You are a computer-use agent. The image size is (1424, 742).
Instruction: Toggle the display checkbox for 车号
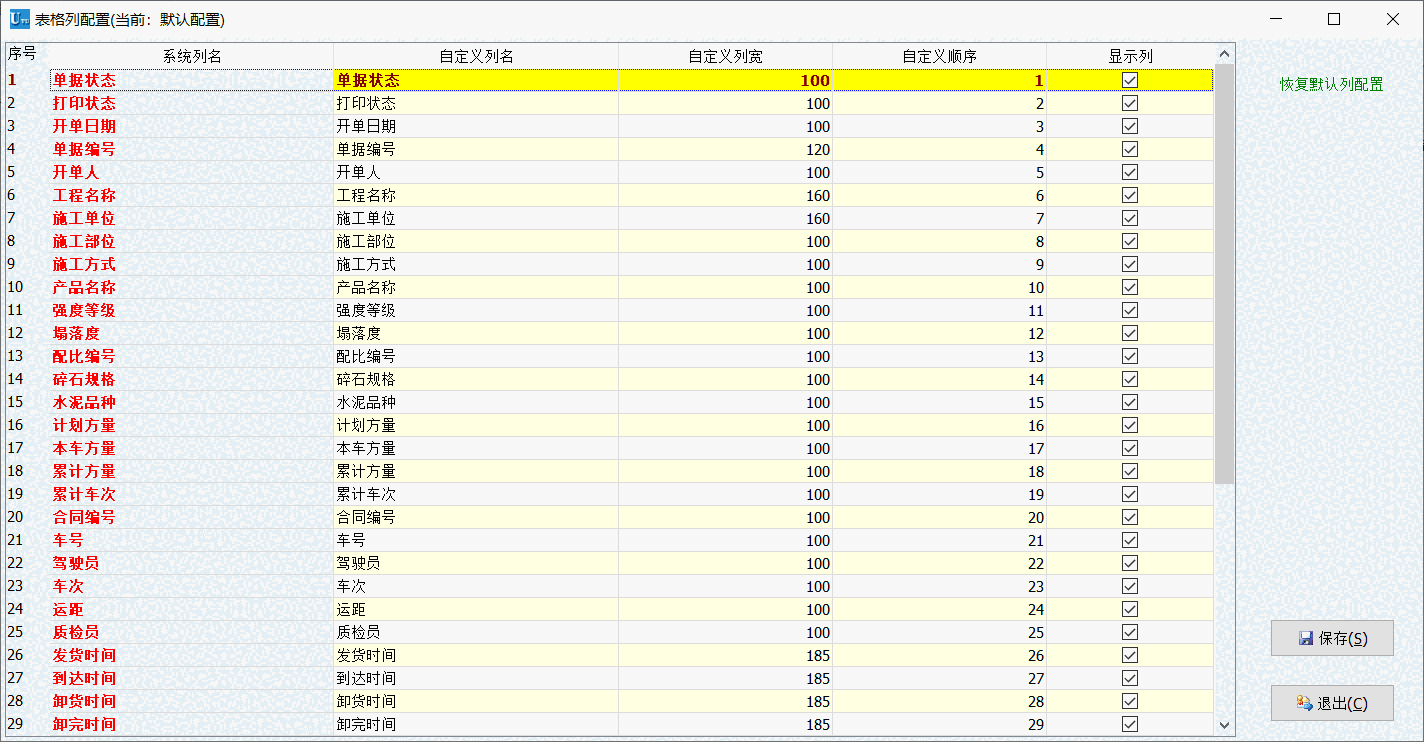(x=1130, y=540)
